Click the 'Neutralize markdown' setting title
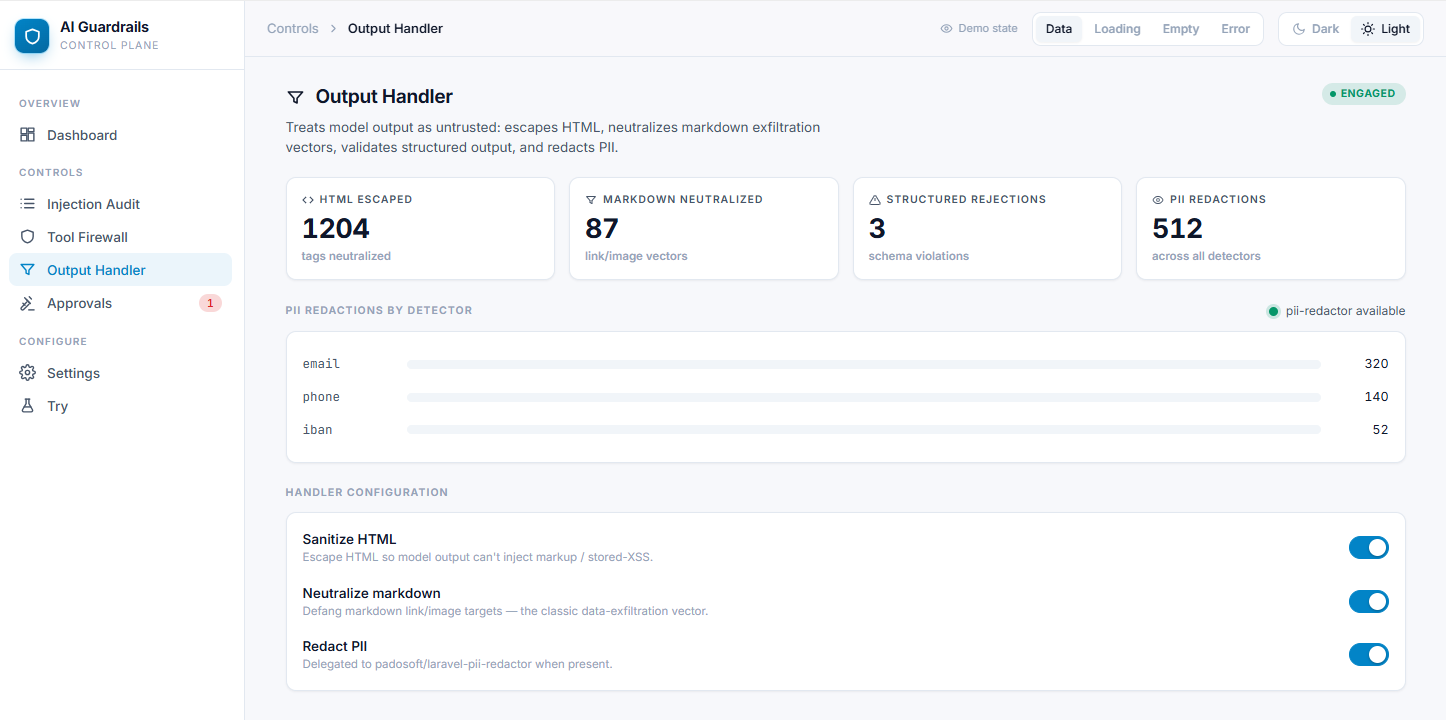This screenshot has width=1446, height=720. click(371, 593)
